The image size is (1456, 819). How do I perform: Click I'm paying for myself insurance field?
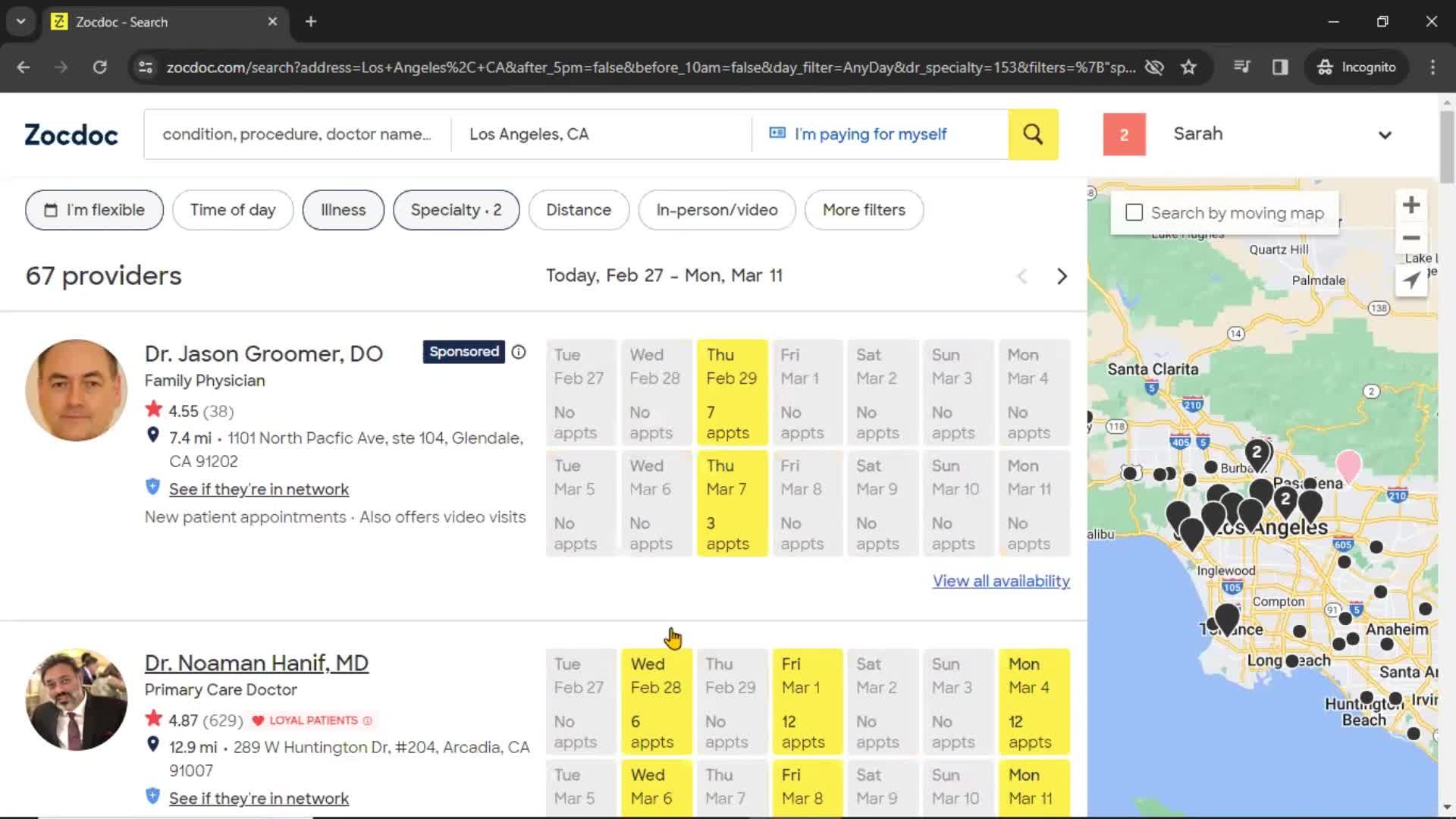pos(880,134)
